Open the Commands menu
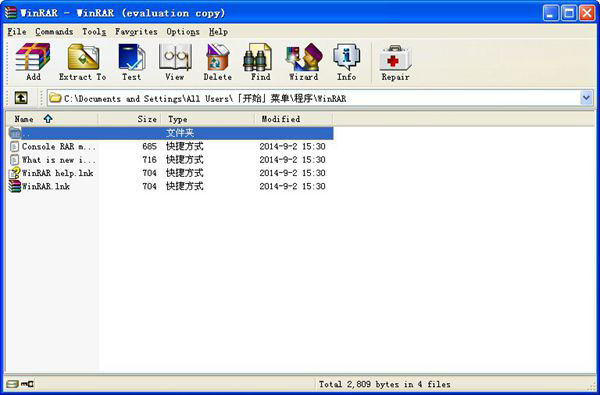This screenshot has height=395, width=600. coord(54,32)
